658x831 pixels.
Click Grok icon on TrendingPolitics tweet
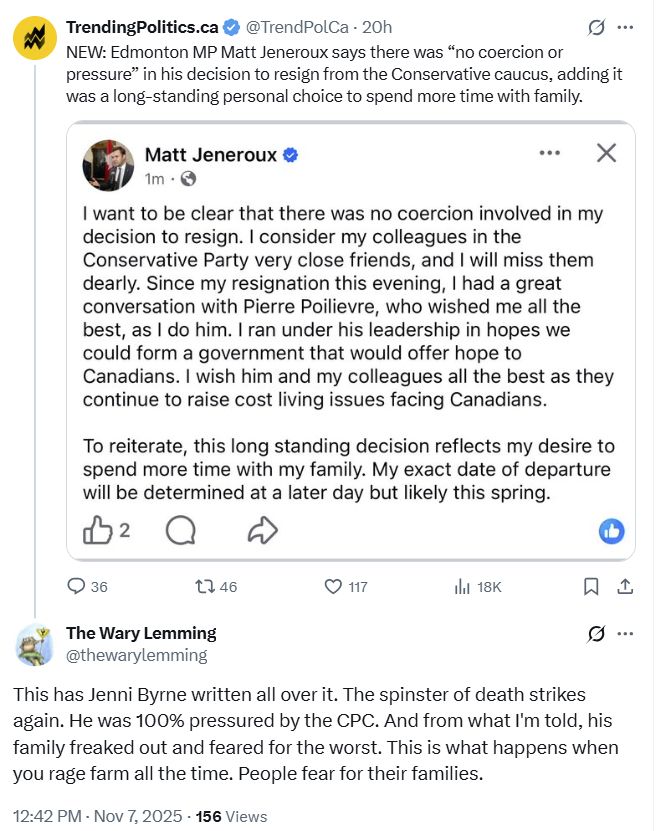click(597, 27)
